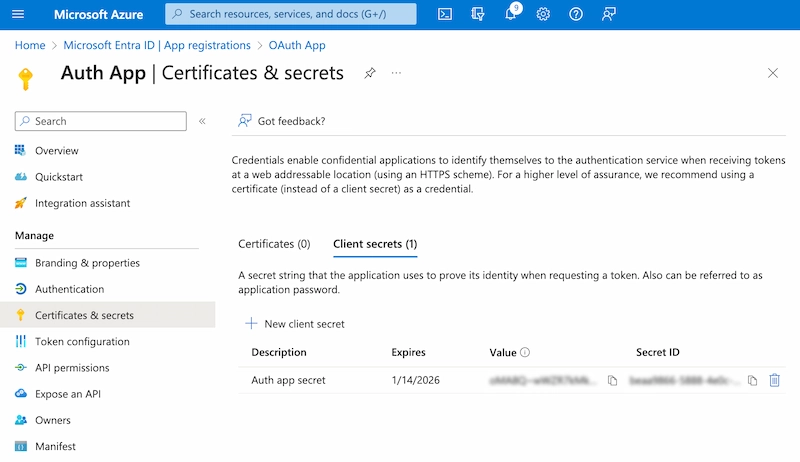
Task: Copy the client secret Value
Action: click(x=612, y=380)
